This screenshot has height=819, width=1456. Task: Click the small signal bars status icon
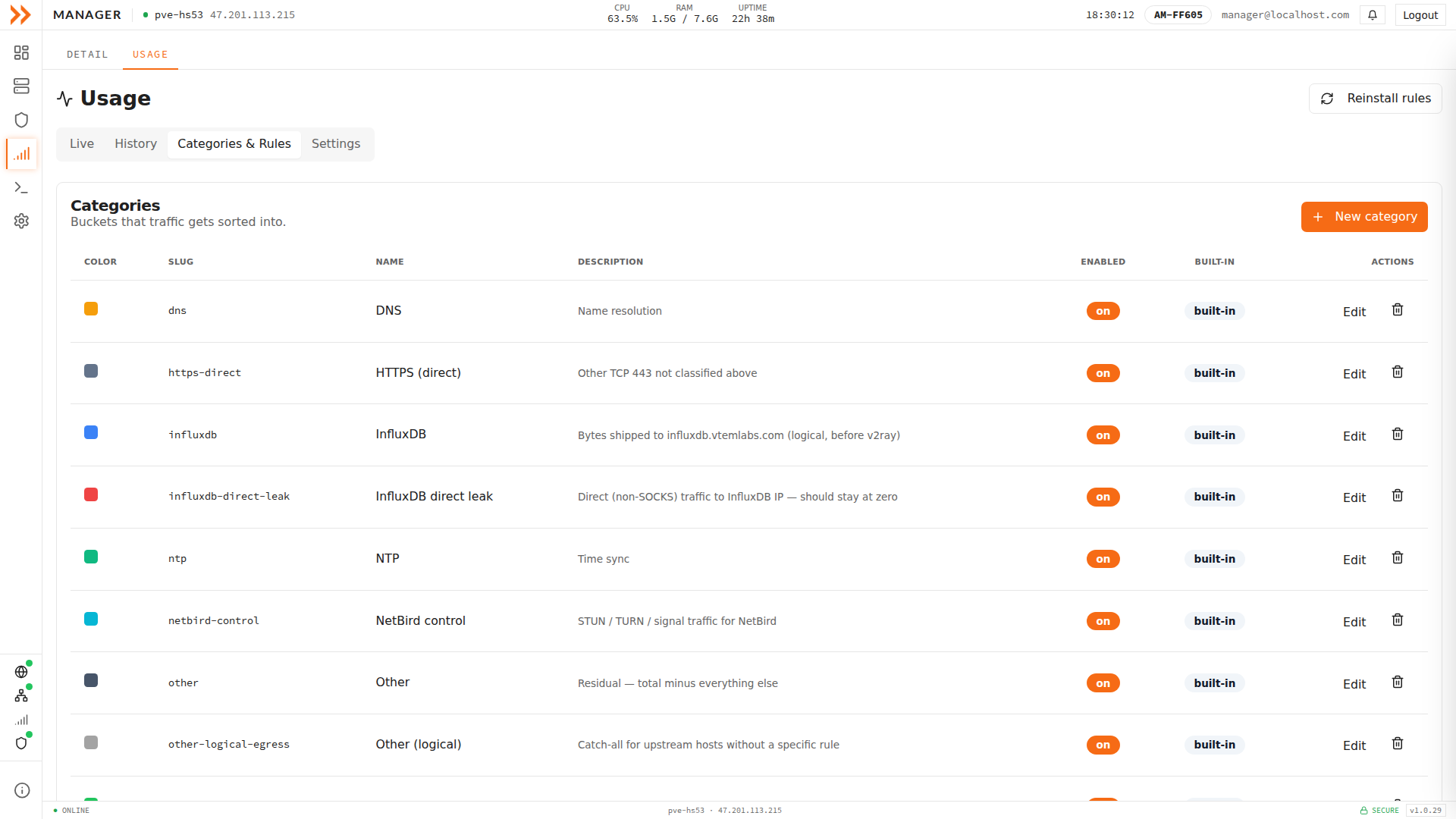pos(21,720)
